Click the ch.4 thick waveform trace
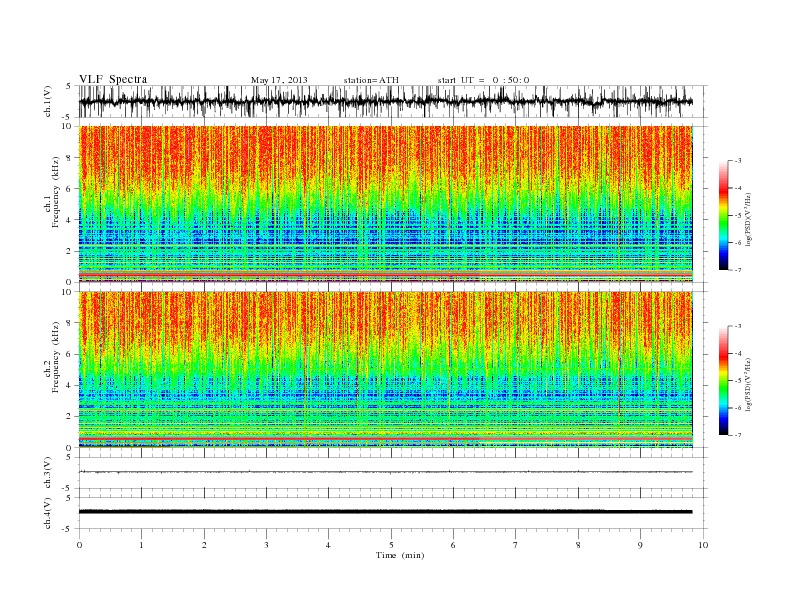This screenshot has height=612, width=792. 385,512
